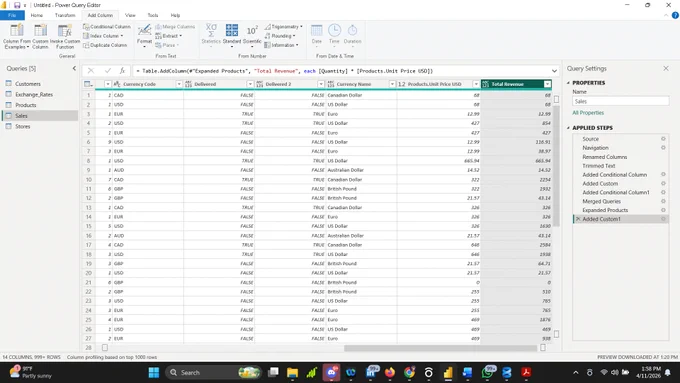Open the Windows Start menu
The width and height of the screenshot is (680, 383).
[154, 373]
